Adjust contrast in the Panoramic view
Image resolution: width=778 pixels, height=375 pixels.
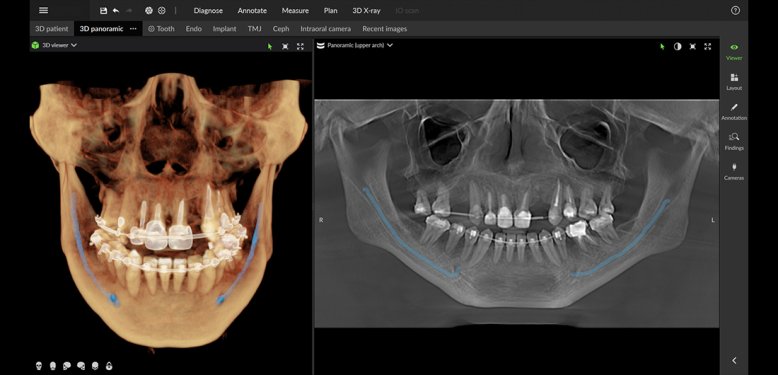[x=677, y=46]
